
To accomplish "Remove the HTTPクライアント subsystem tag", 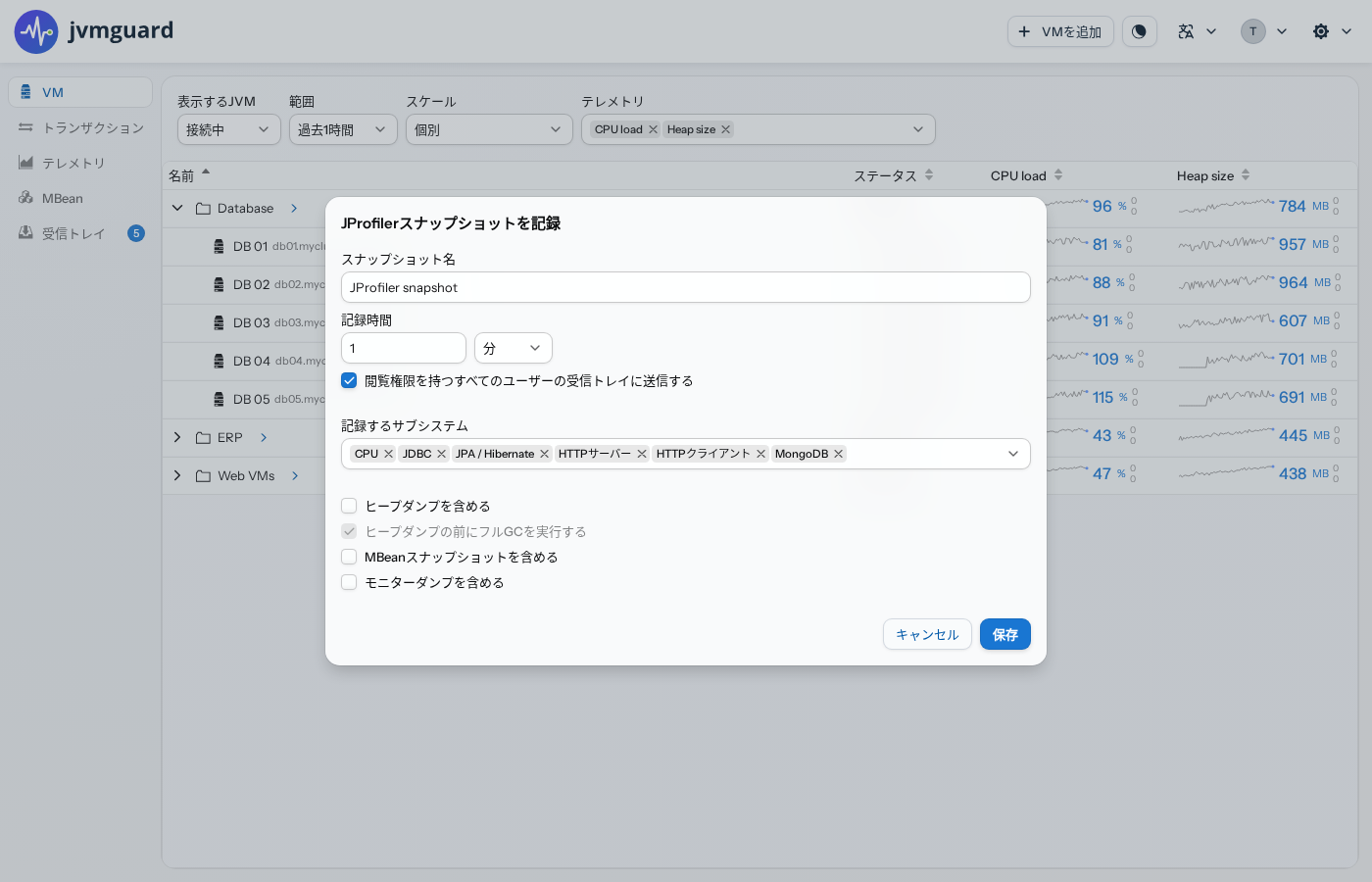I will pyautogui.click(x=760, y=454).
